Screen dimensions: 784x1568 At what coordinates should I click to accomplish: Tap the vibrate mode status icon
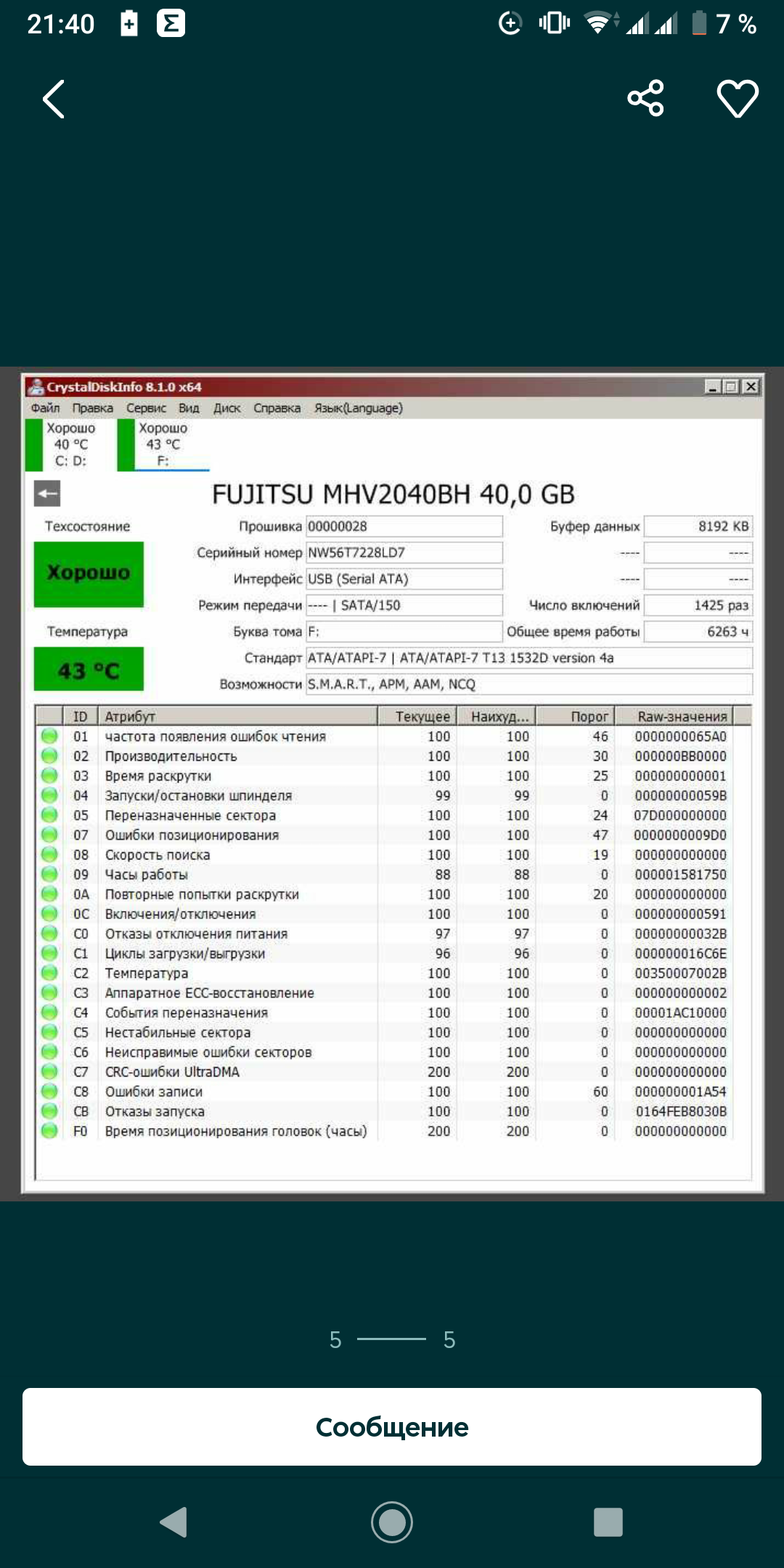555,23
